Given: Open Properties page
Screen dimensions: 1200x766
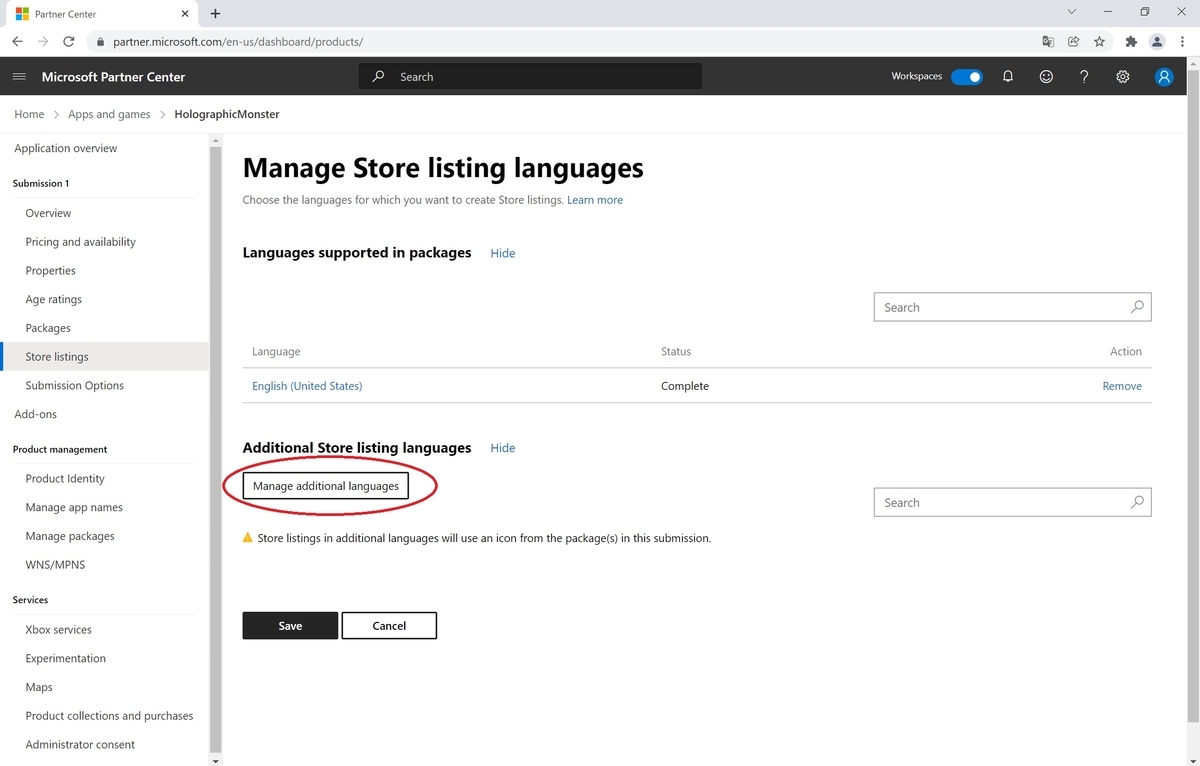Looking at the screenshot, I should click(x=51, y=271).
